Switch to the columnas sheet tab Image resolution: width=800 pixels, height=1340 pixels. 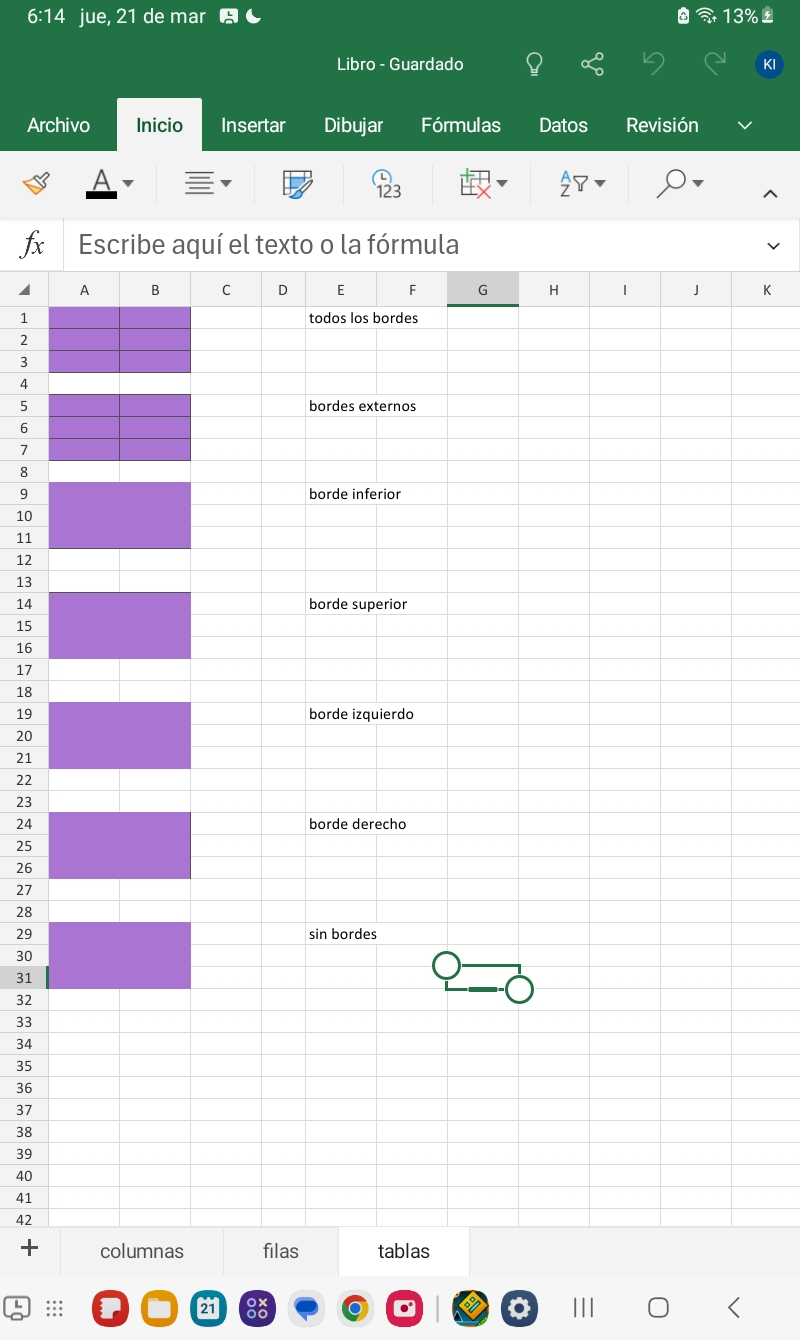click(142, 1251)
